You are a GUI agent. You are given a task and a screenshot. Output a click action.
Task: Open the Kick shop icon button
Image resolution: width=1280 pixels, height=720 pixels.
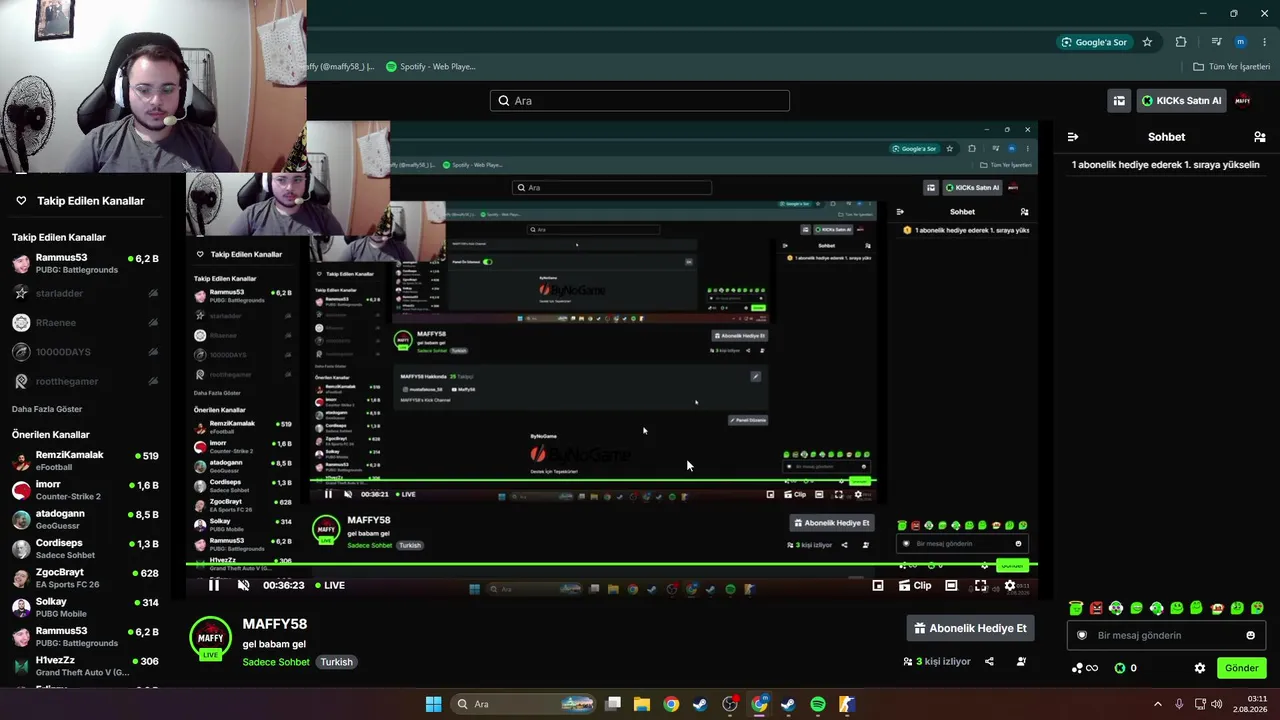(x=1119, y=101)
